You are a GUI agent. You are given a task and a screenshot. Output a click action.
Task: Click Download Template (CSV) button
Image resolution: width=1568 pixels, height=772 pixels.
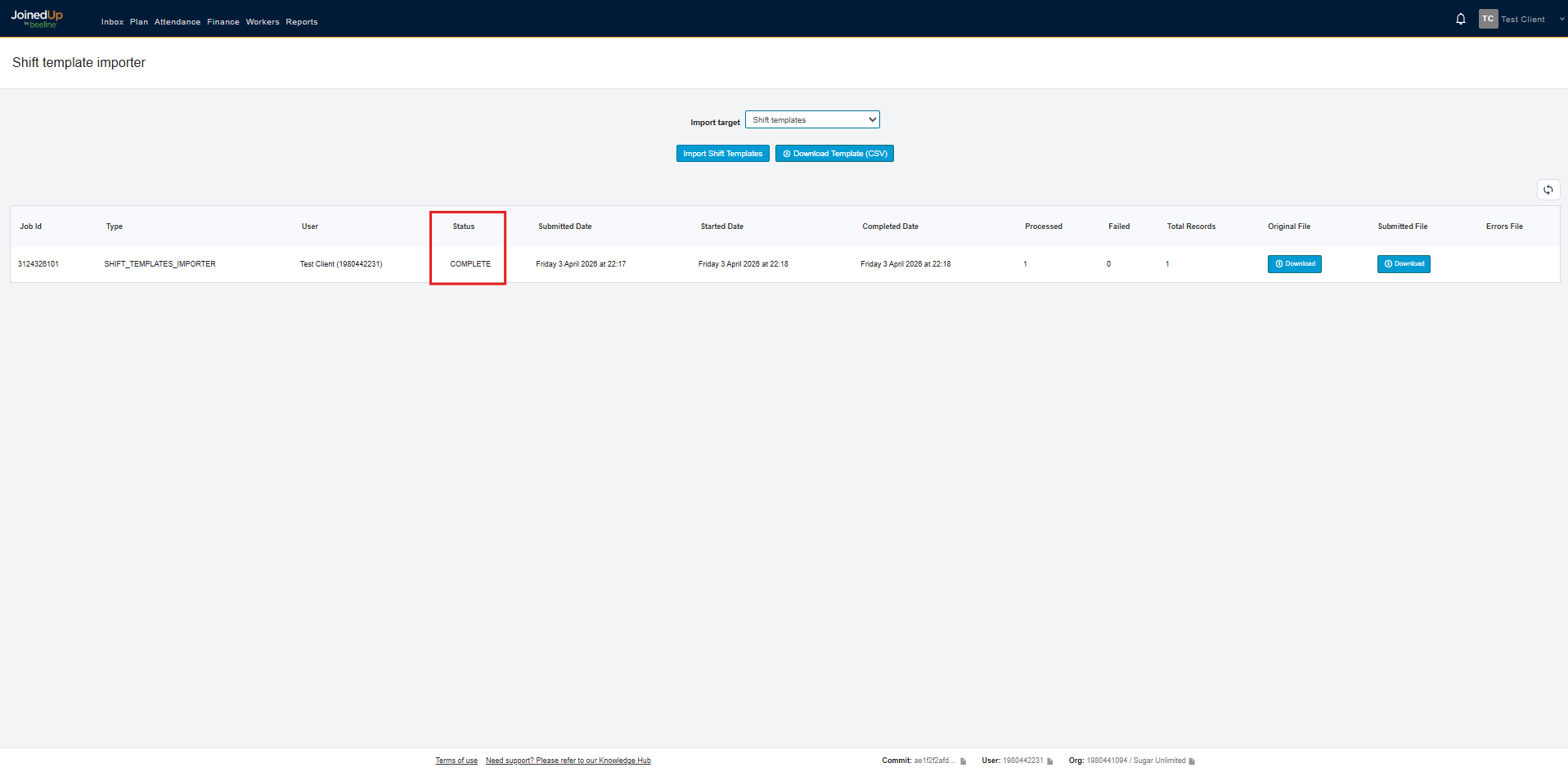pos(834,154)
